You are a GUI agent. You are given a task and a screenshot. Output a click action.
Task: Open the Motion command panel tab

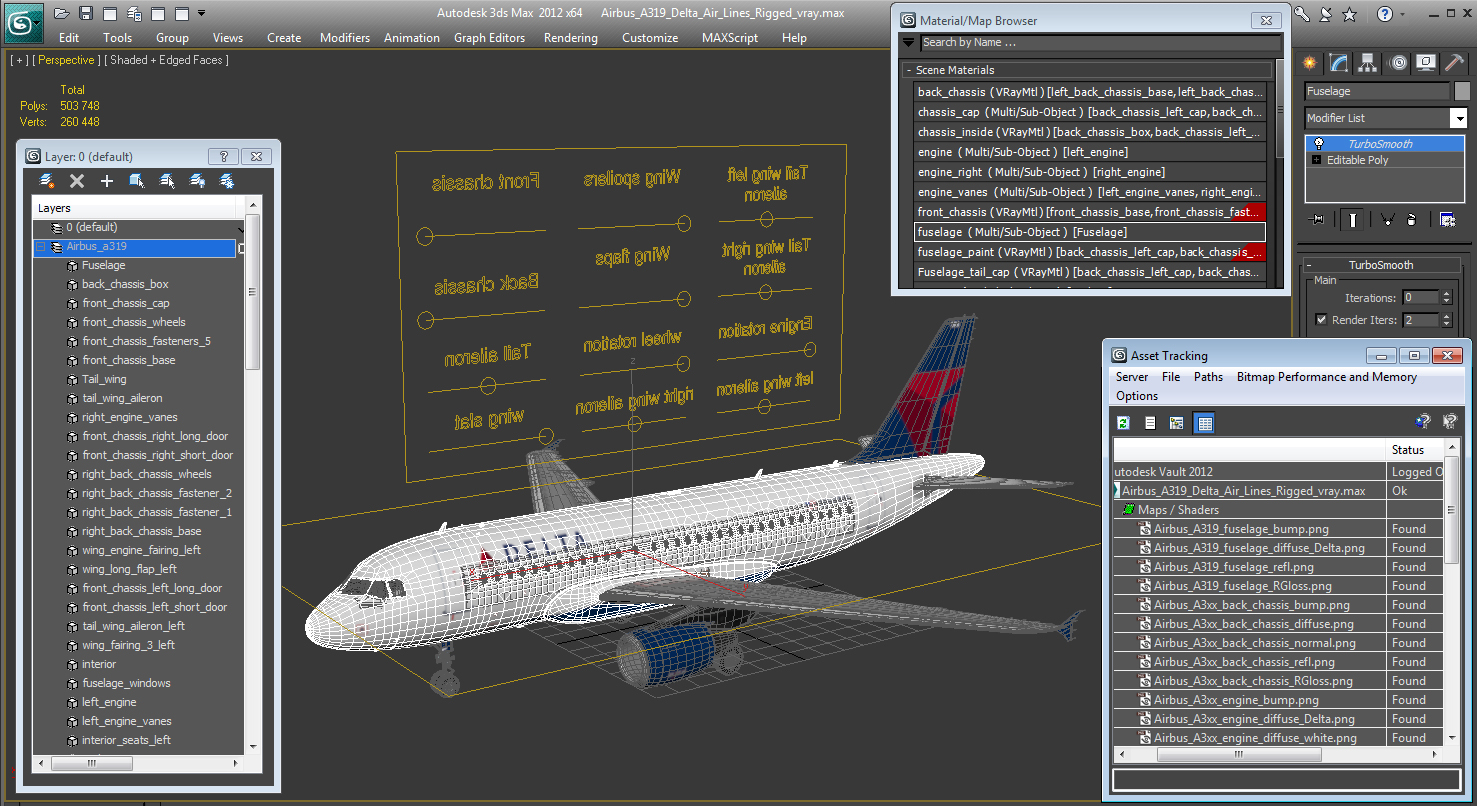click(x=1398, y=63)
